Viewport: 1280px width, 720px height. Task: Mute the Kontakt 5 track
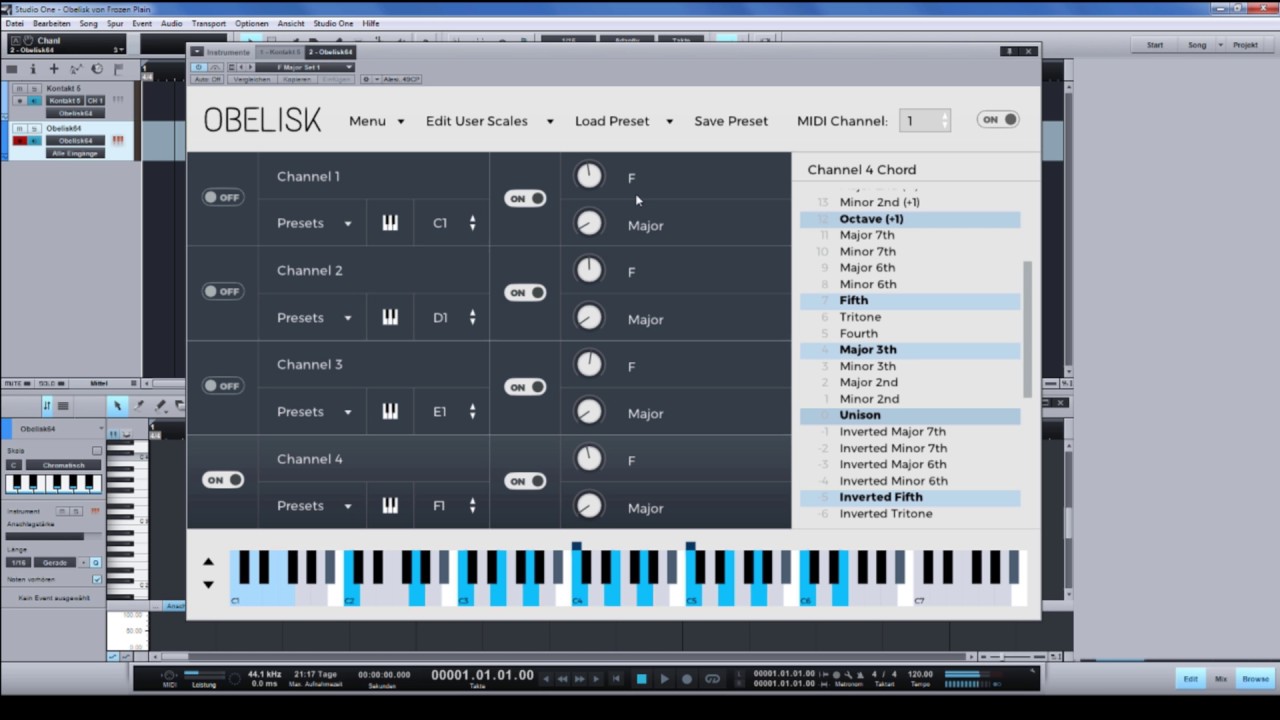[x=20, y=89]
